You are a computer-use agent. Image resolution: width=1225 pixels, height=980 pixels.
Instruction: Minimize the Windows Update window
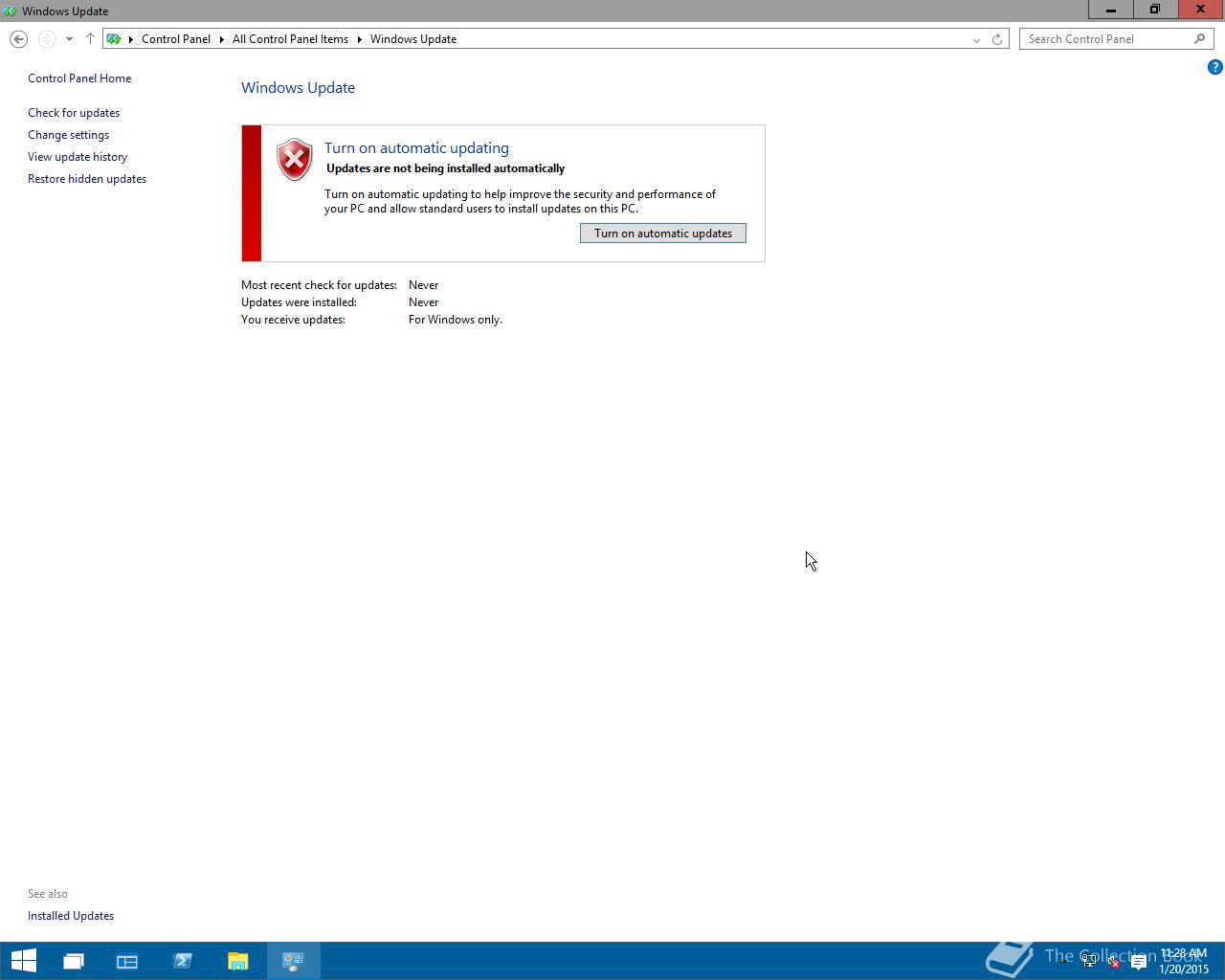pyautogui.click(x=1110, y=10)
